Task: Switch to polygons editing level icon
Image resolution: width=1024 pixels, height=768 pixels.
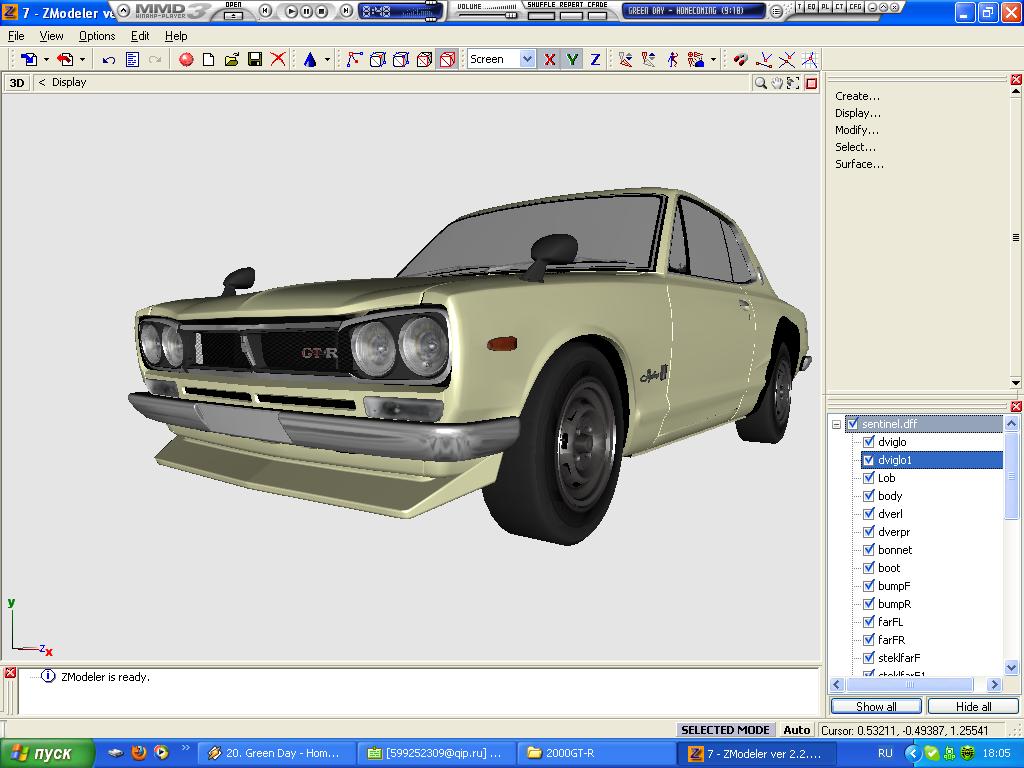Action: click(424, 59)
